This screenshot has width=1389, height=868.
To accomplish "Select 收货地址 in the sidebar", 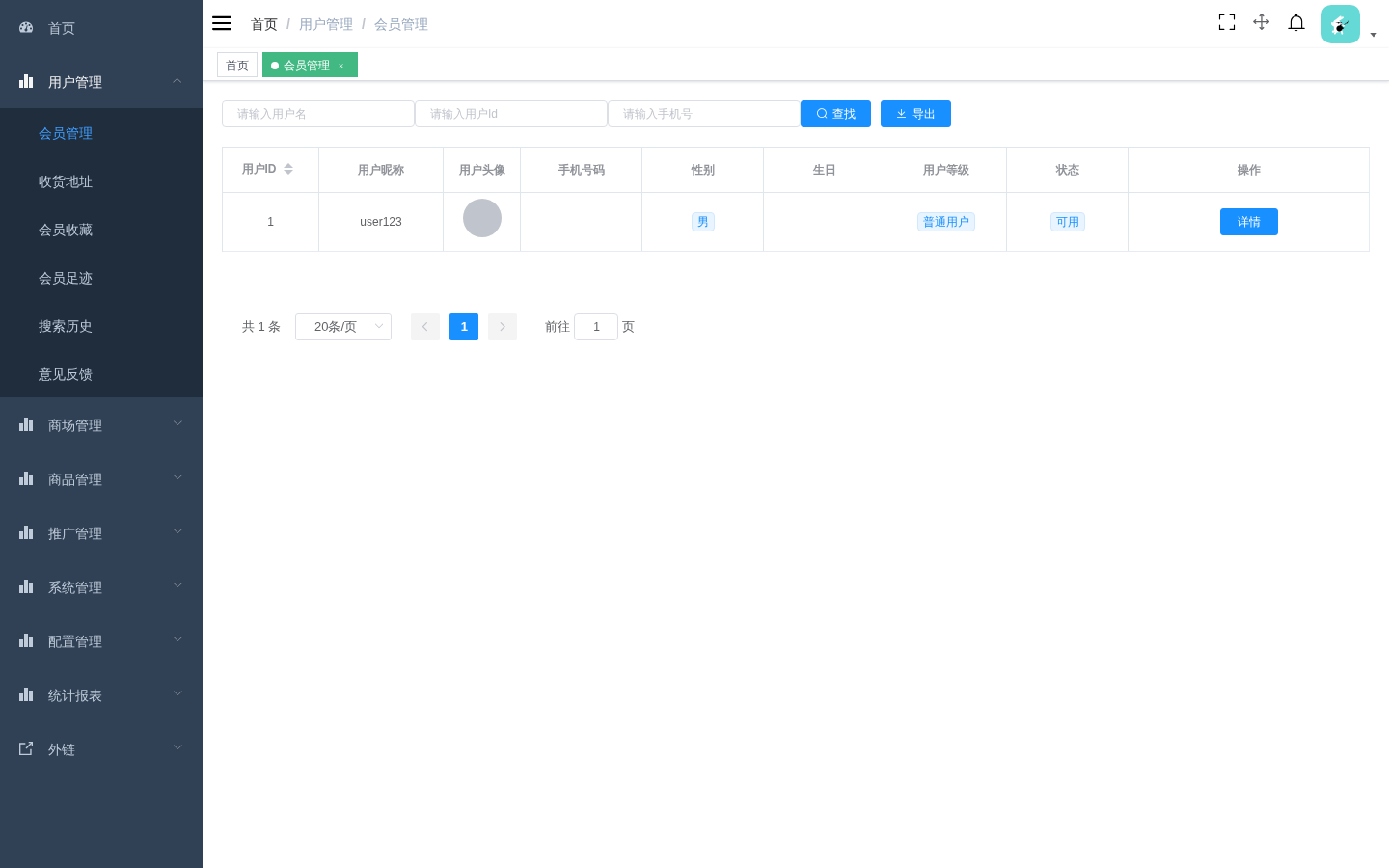I will (x=101, y=181).
